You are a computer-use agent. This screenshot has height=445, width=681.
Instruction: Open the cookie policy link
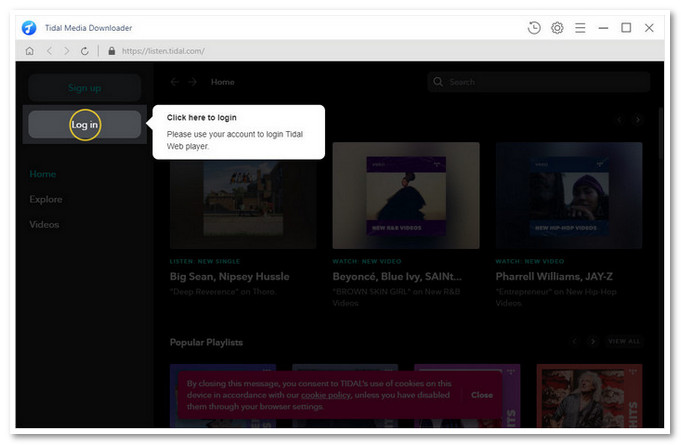(x=326, y=395)
